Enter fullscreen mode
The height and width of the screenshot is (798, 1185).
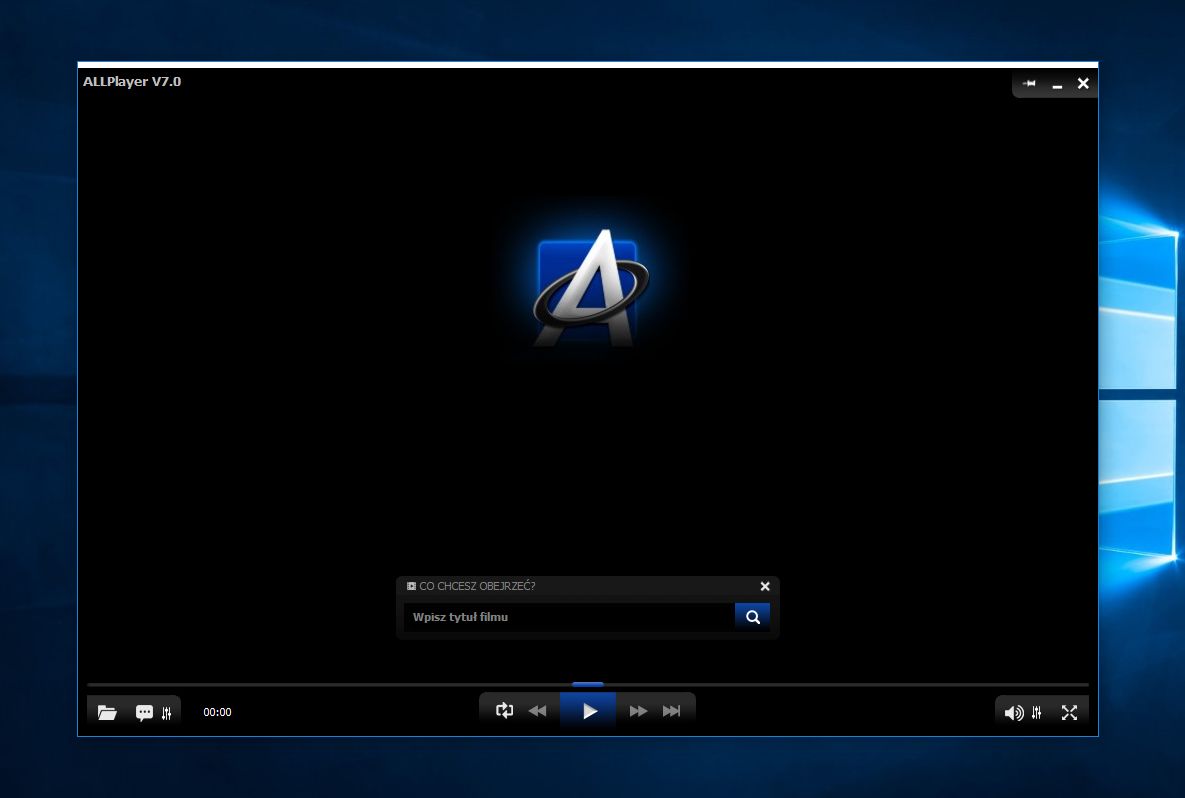point(1069,713)
